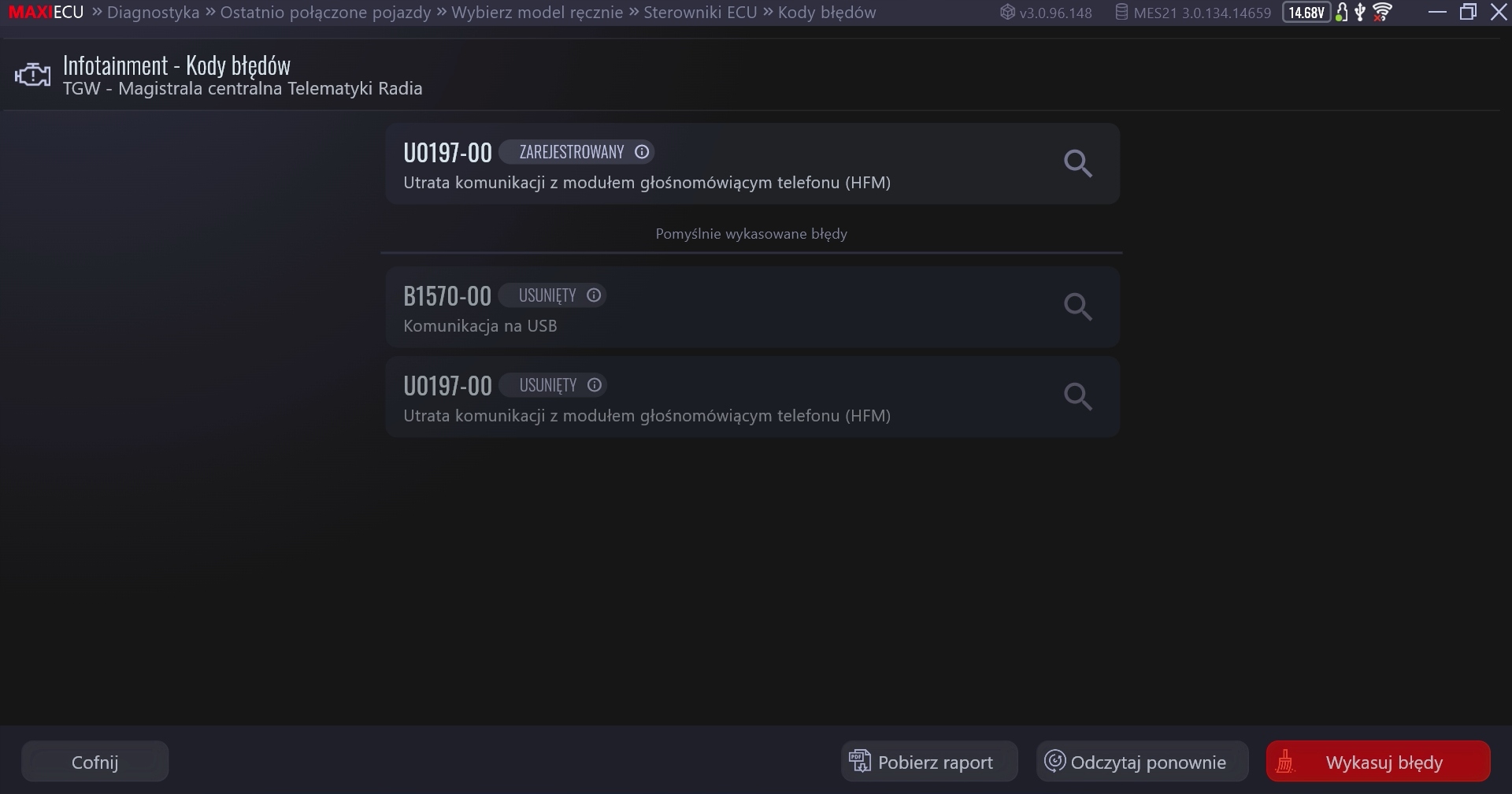
Task: Click Pobierz raport button
Action: point(929,762)
